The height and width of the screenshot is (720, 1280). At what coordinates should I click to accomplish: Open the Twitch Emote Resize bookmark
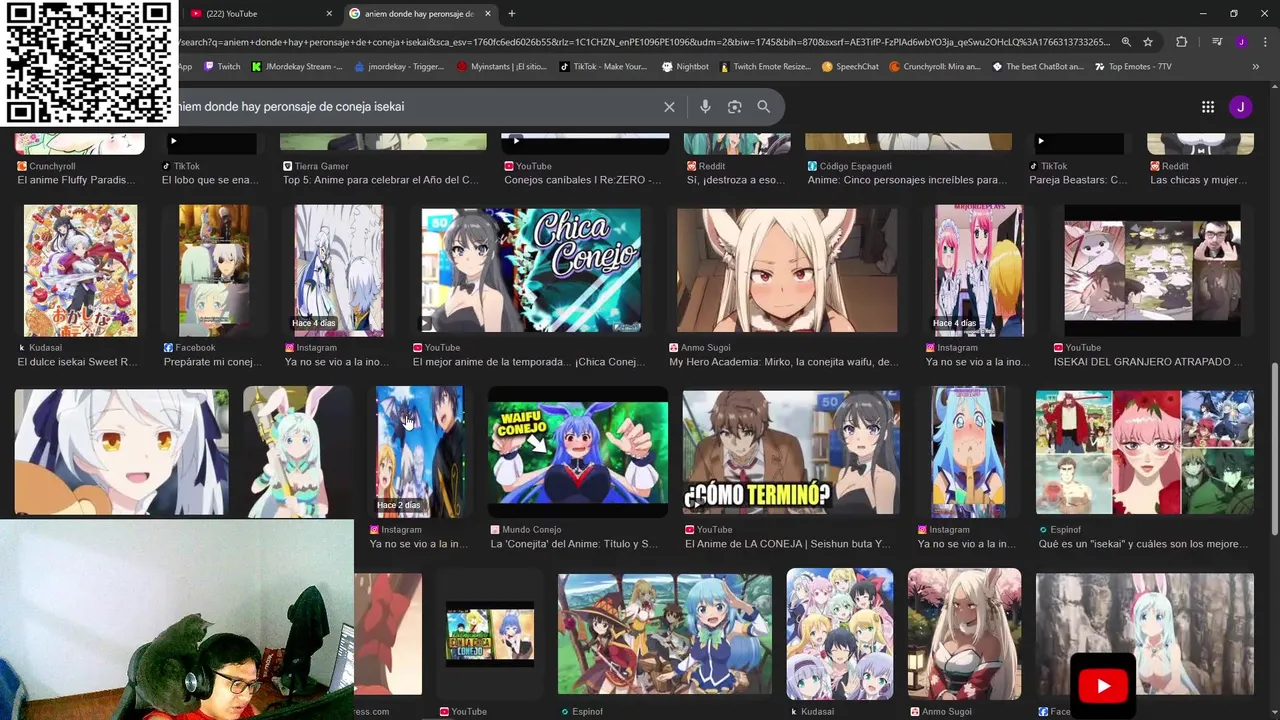(764, 67)
